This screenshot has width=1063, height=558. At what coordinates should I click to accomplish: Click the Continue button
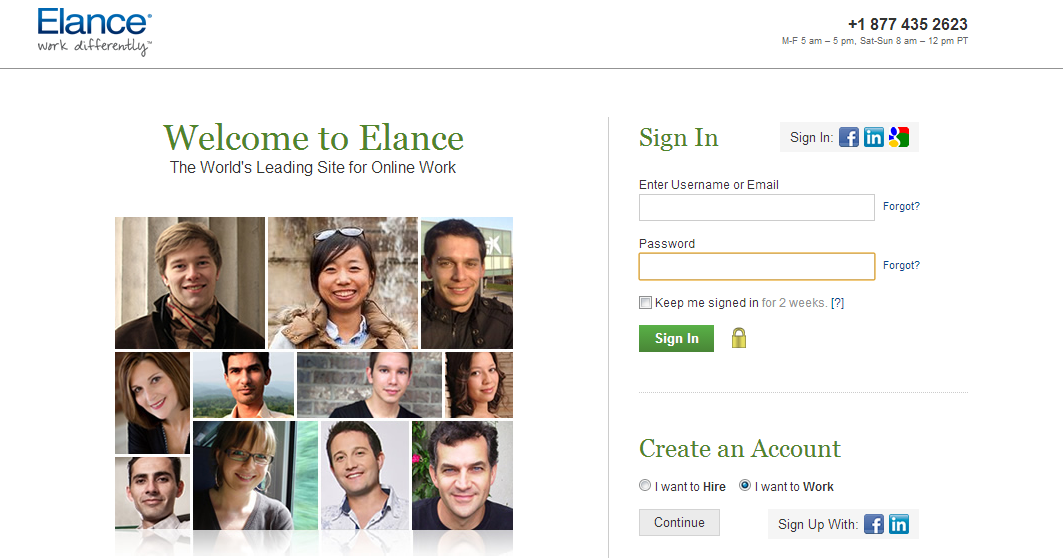tap(679, 523)
